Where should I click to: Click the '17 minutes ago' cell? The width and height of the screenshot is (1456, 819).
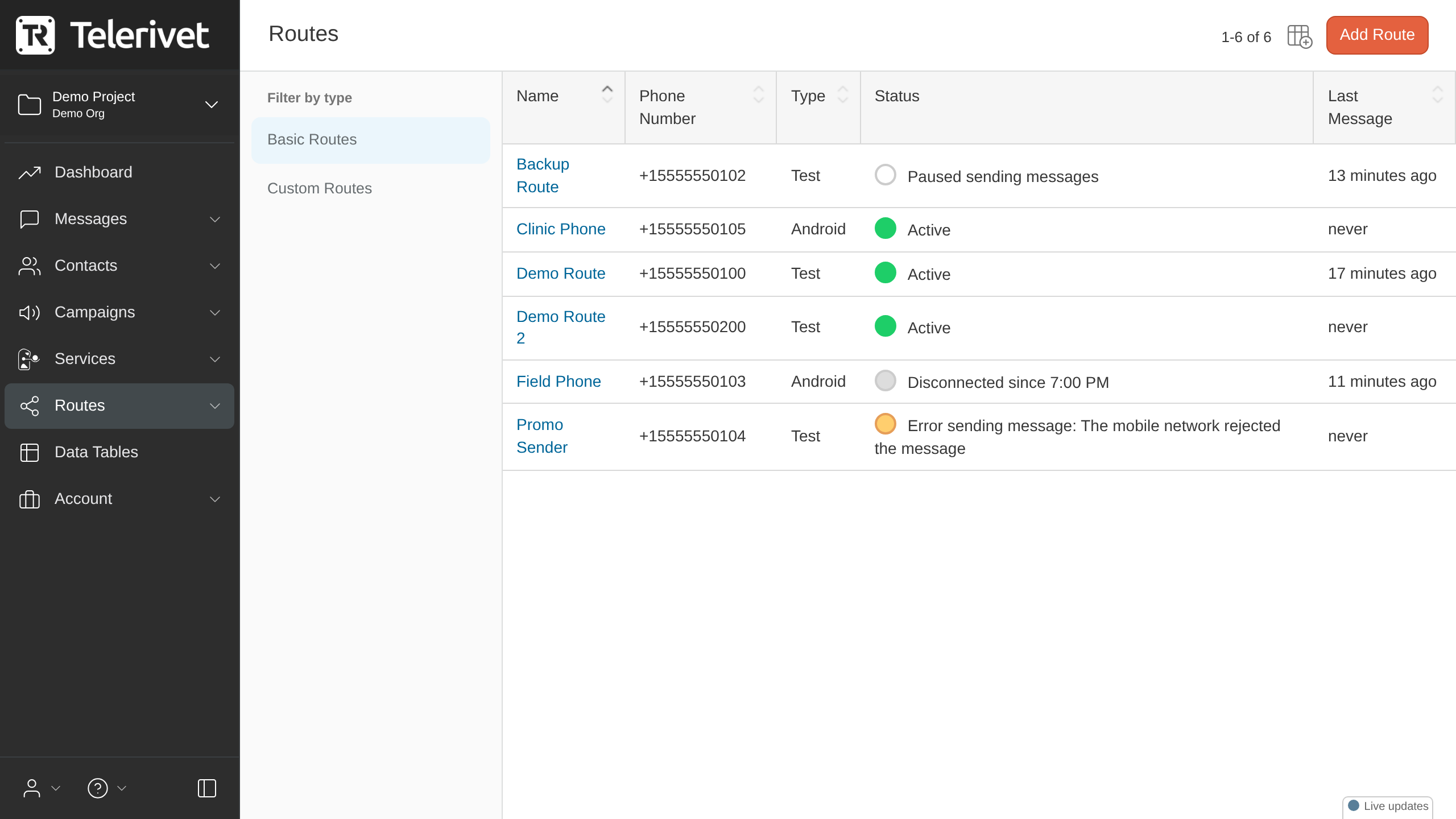click(x=1382, y=274)
